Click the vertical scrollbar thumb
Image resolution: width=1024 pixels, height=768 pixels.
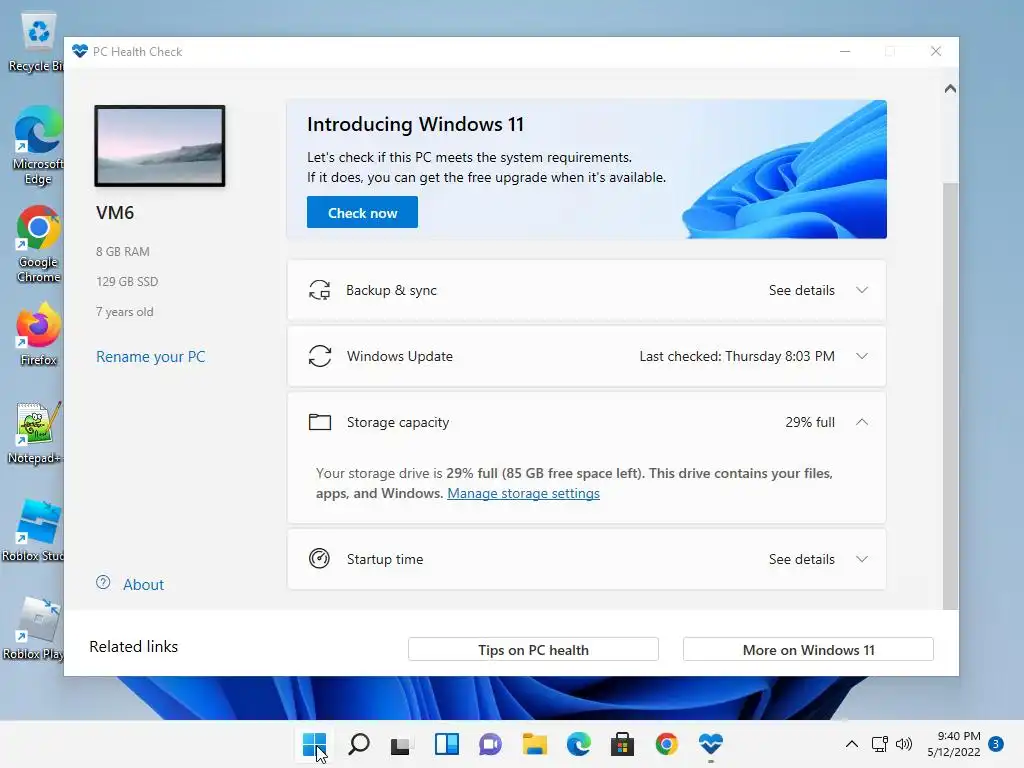(x=950, y=396)
